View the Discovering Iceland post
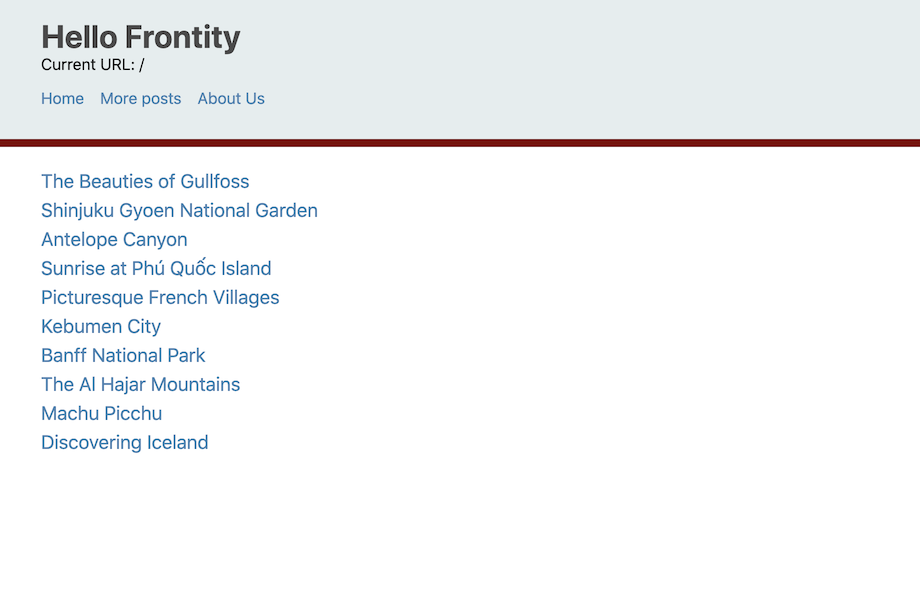 pyautogui.click(x=124, y=442)
